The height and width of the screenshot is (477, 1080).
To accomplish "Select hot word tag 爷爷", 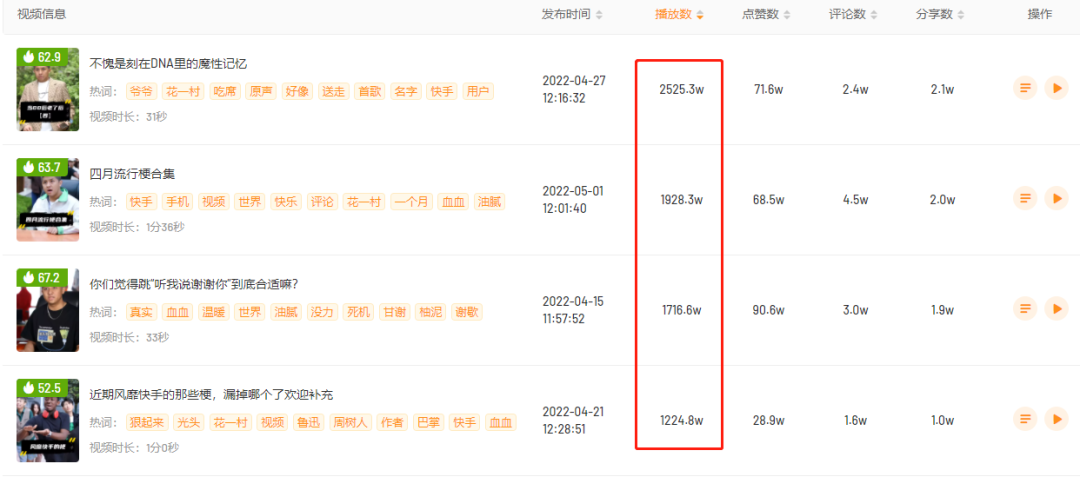I will [x=143, y=92].
